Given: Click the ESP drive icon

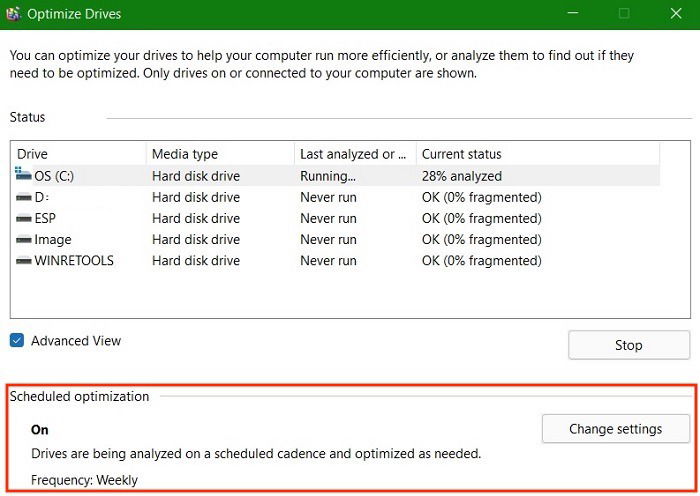Looking at the screenshot, I should point(24,218).
